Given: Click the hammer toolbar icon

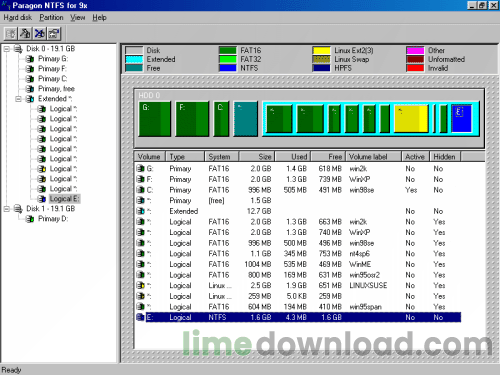Looking at the screenshot, I should [25, 33].
